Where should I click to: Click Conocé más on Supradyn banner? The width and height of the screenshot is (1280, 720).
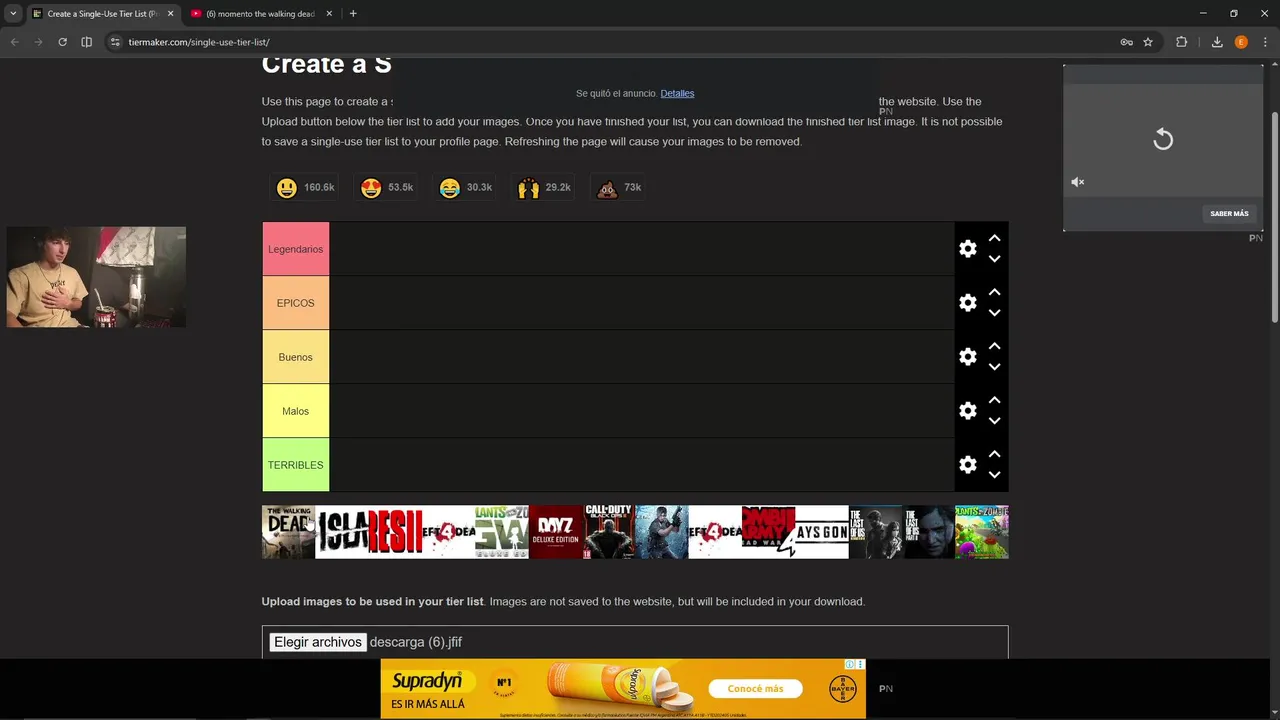click(x=755, y=689)
